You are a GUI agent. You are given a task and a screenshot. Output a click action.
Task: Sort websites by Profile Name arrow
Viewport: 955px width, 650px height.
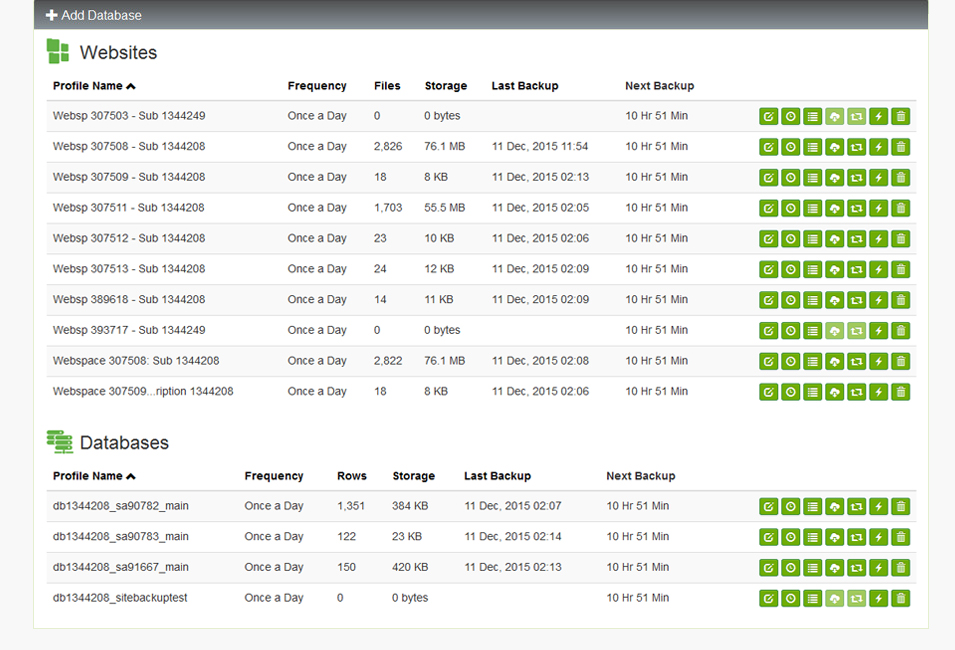(x=131, y=86)
